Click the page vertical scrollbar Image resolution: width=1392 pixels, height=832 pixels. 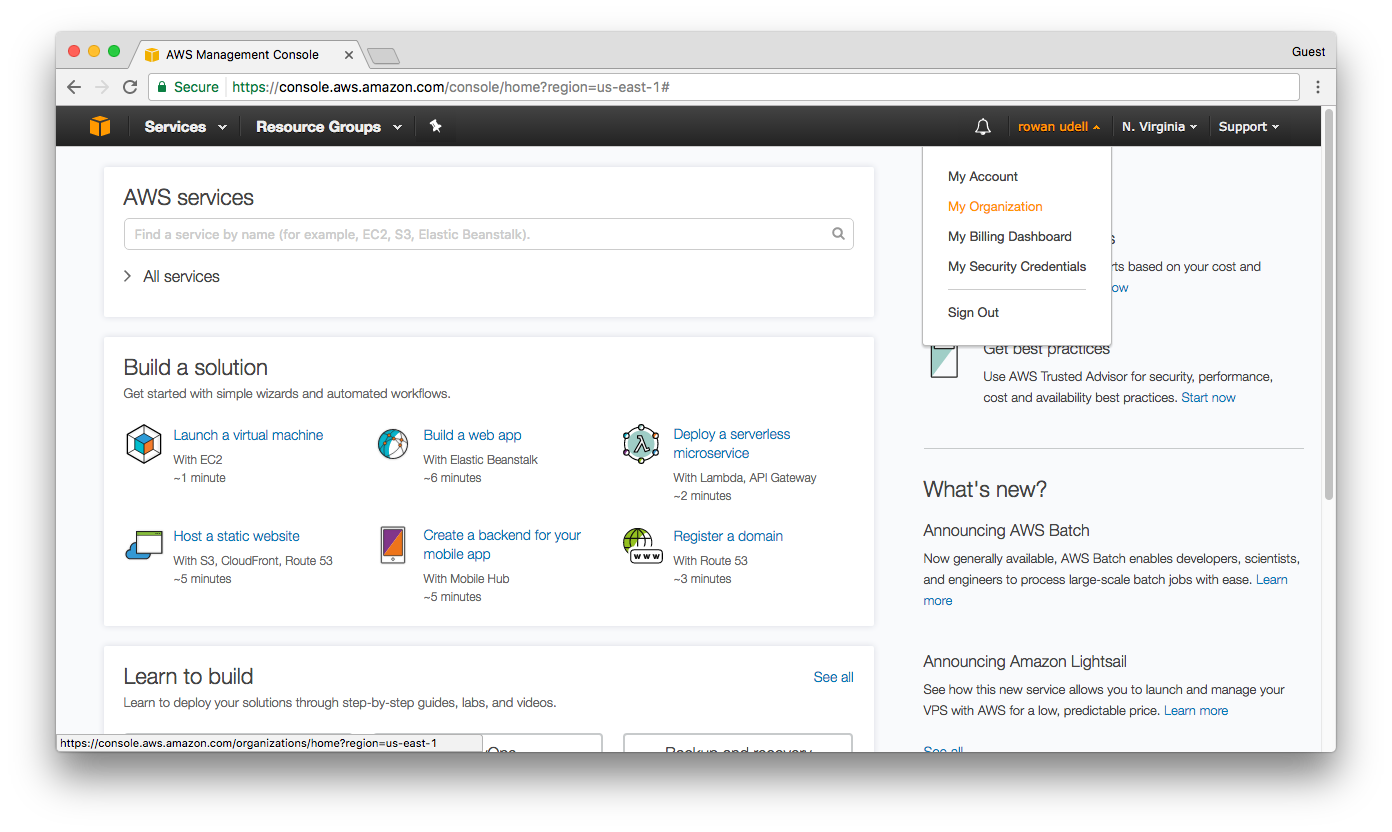(x=1329, y=305)
